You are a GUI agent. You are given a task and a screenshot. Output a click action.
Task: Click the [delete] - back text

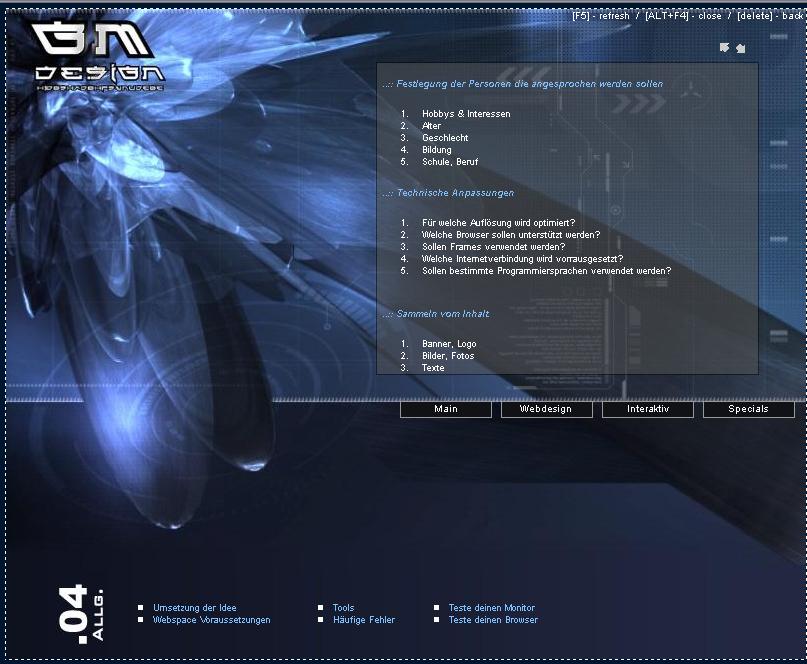click(770, 16)
